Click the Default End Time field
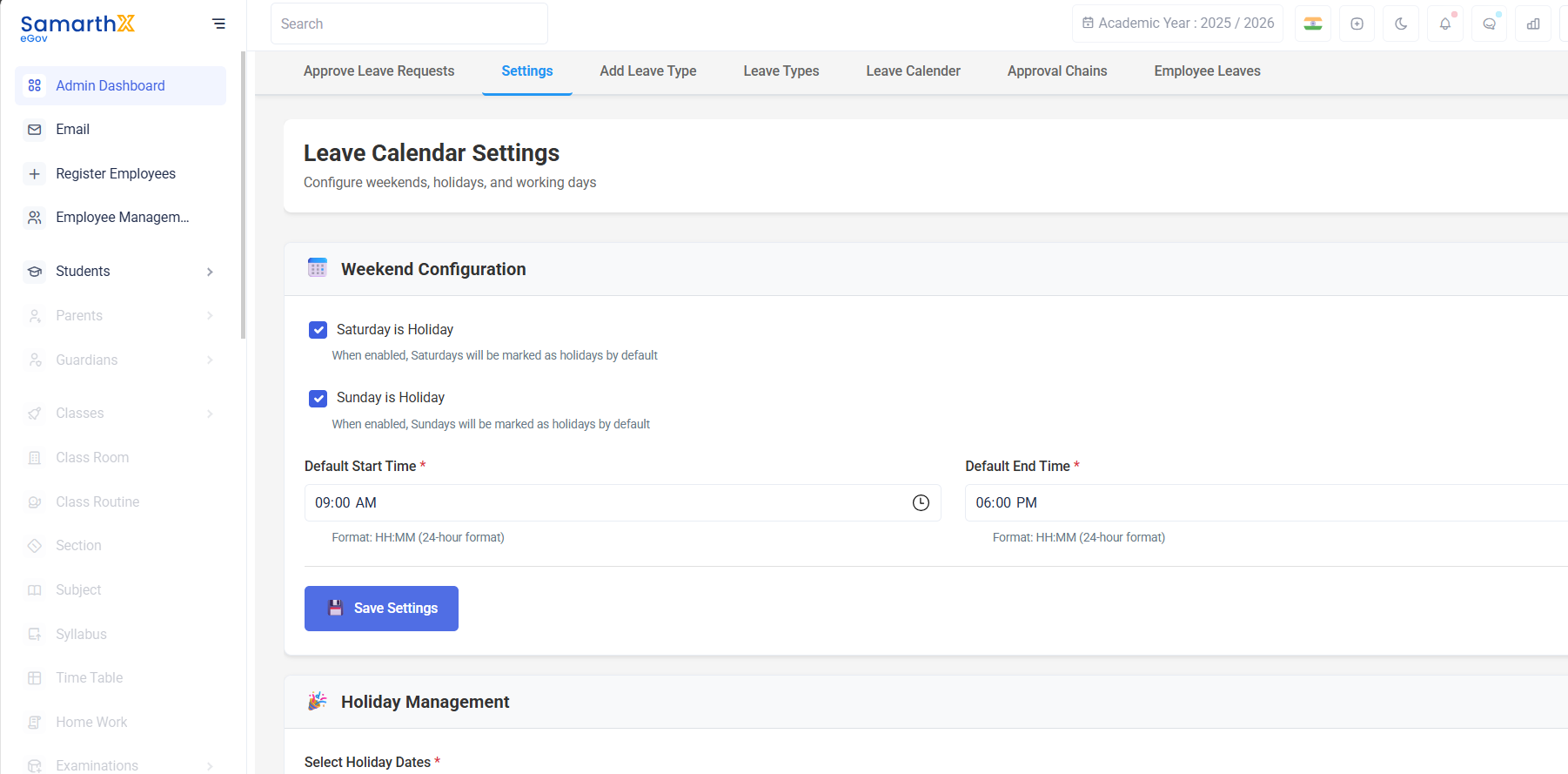This screenshot has height=774, width=1568. [x=1266, y=502]
